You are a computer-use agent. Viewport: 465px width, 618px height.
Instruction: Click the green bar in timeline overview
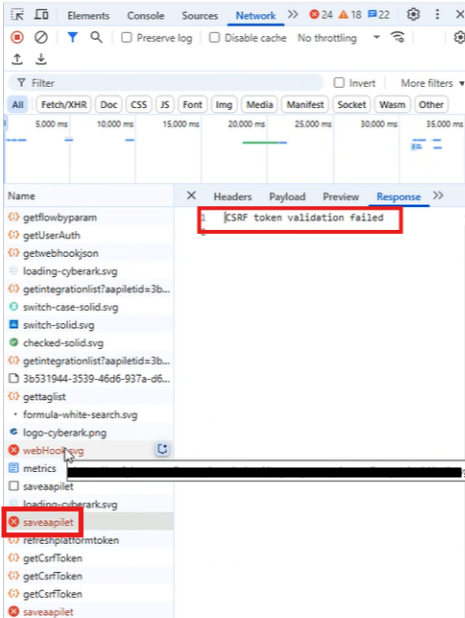pos(260,142)
